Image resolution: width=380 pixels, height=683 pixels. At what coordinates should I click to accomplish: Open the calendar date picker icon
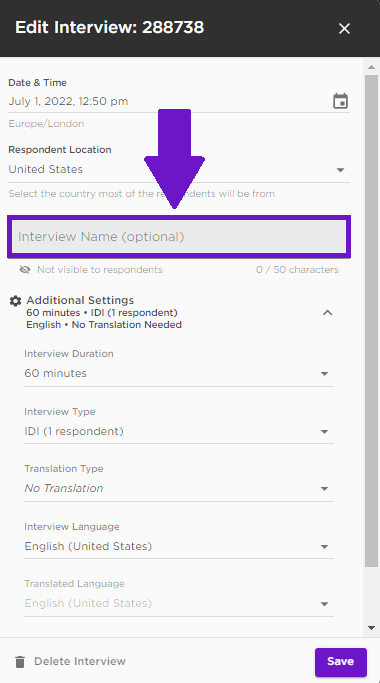tap(340, 101)
